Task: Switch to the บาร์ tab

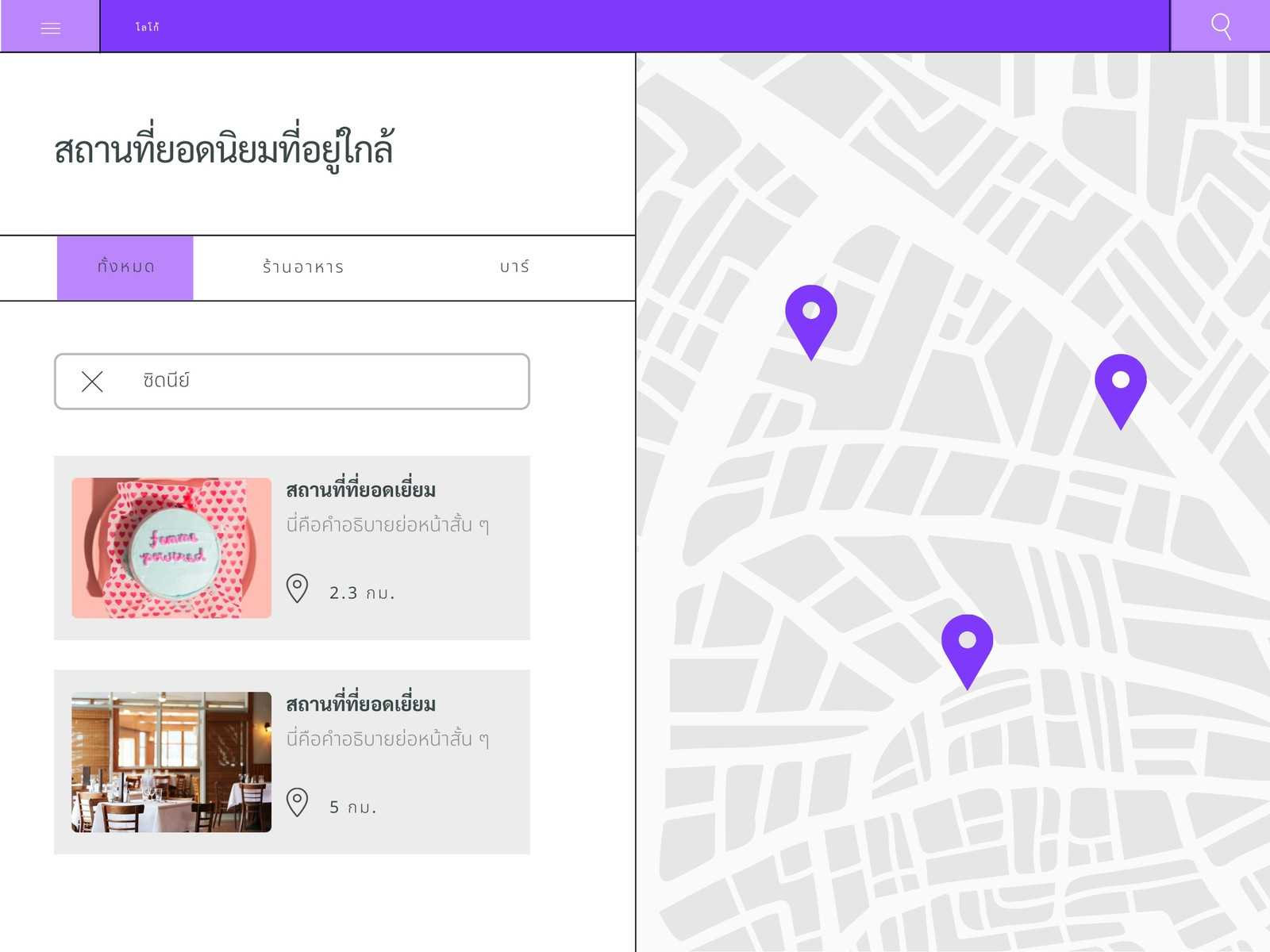Action: pos(514,267)
